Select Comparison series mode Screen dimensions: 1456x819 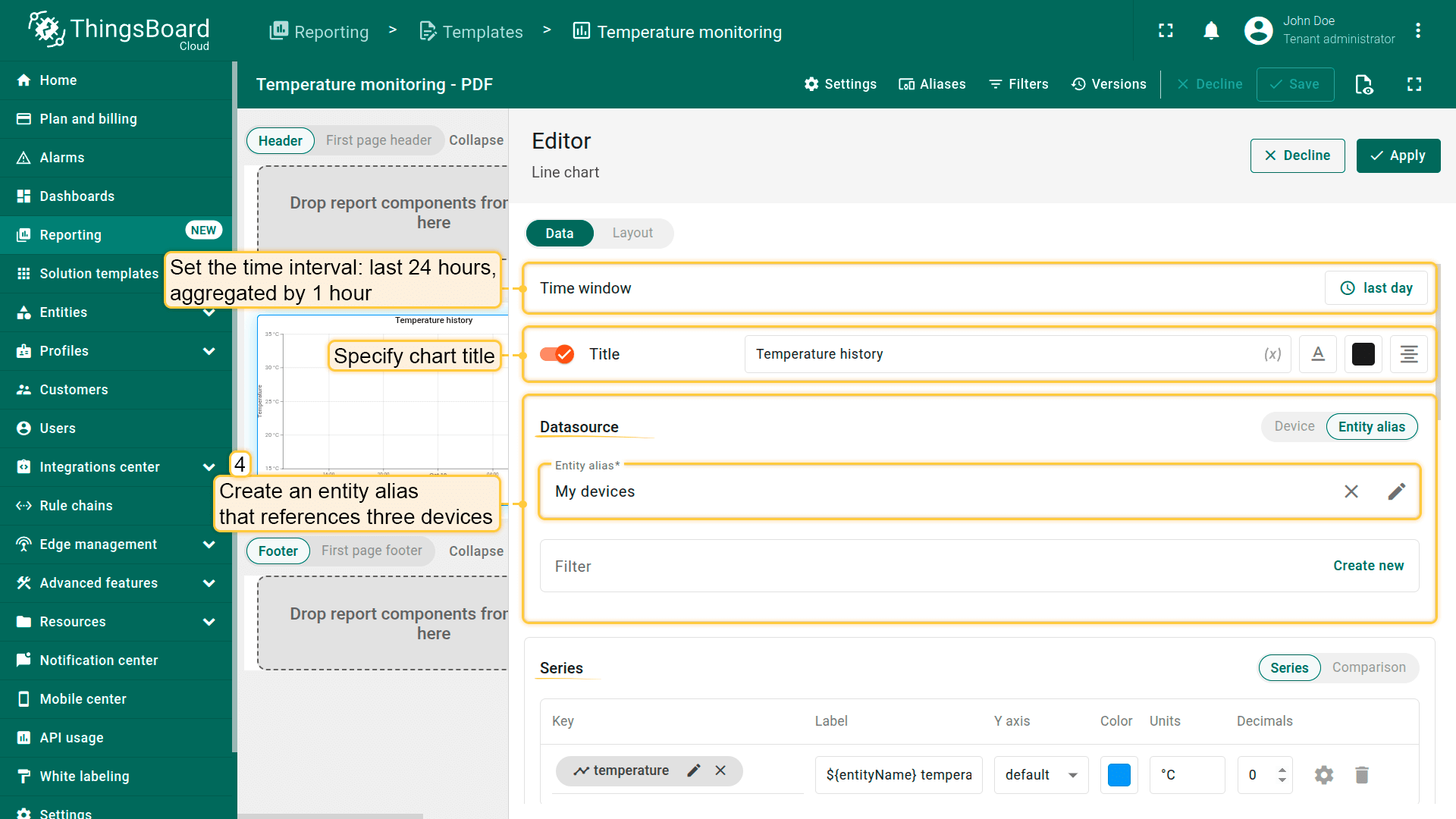(1368, 667)
